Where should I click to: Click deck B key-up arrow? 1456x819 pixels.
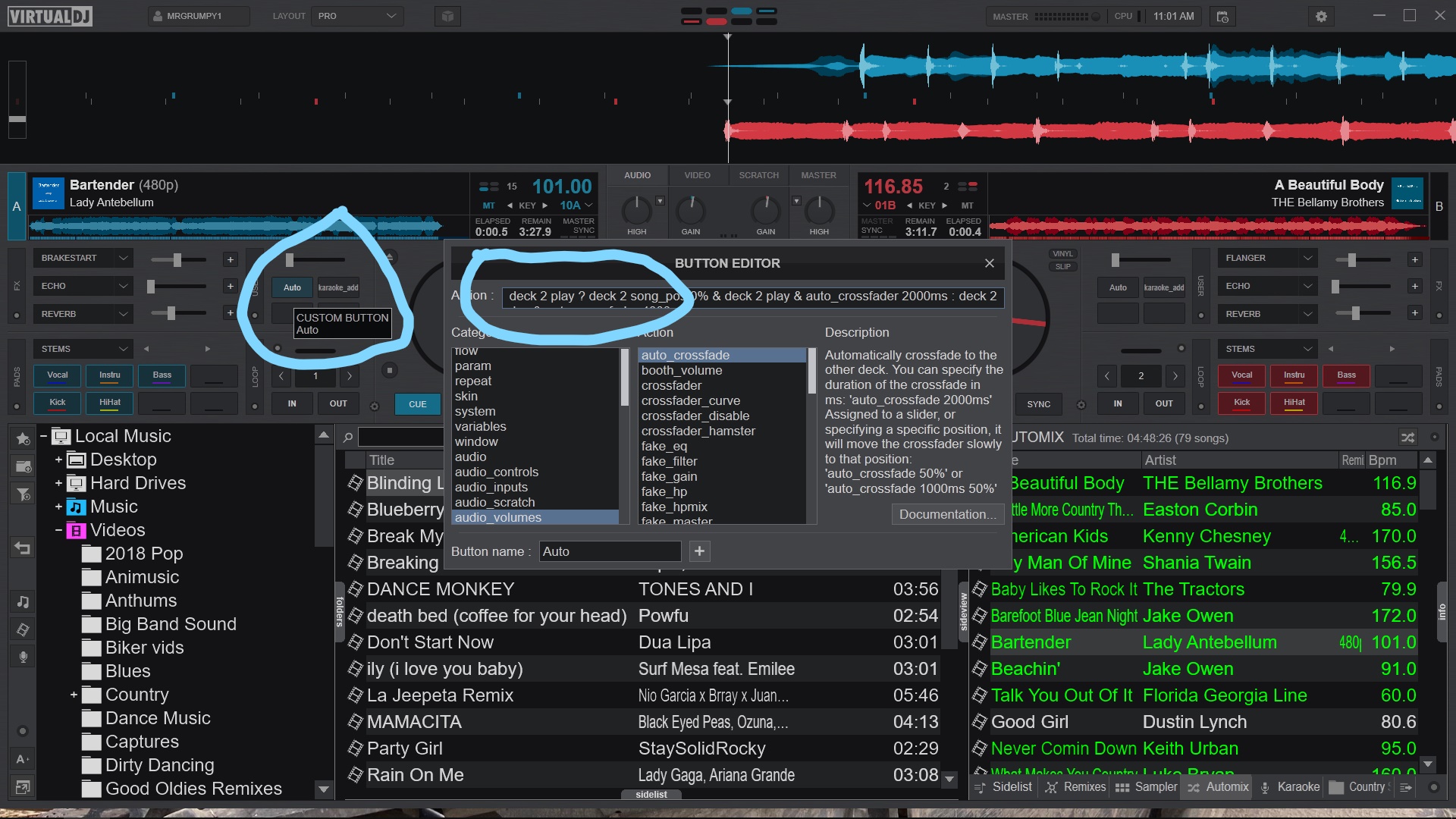(944, 206)
